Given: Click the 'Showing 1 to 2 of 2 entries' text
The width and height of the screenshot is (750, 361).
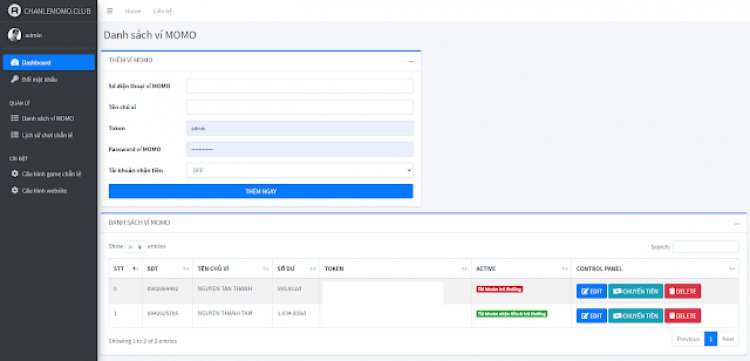Looking at the screenshot, I should tap(143, 341).
